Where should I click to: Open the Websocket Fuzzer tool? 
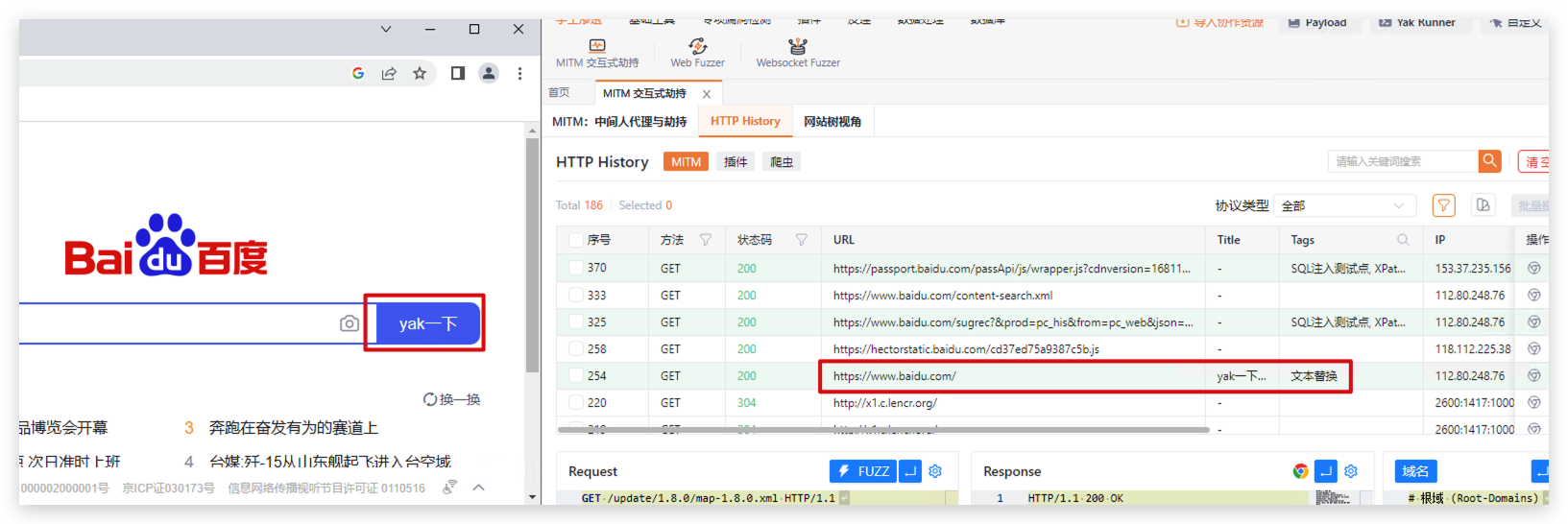(797, 53)
